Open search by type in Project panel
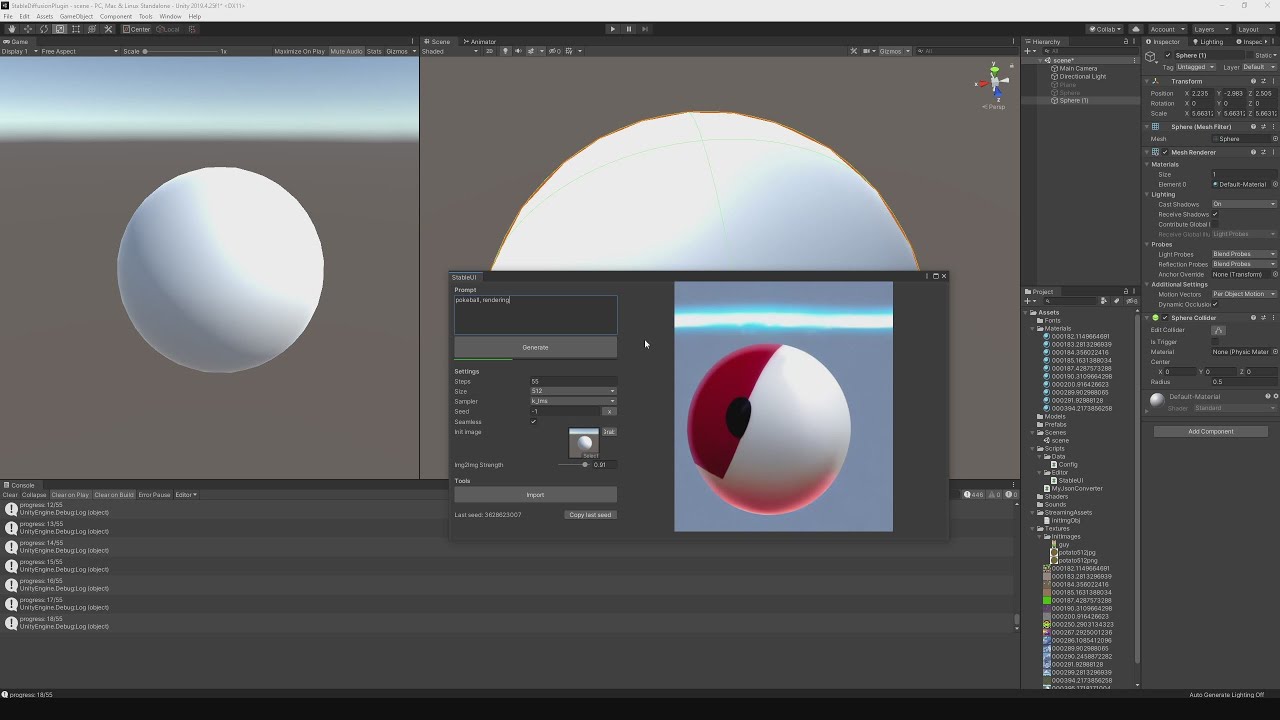The width and height of the screenshot is (1280, 720). (1106, 301)
